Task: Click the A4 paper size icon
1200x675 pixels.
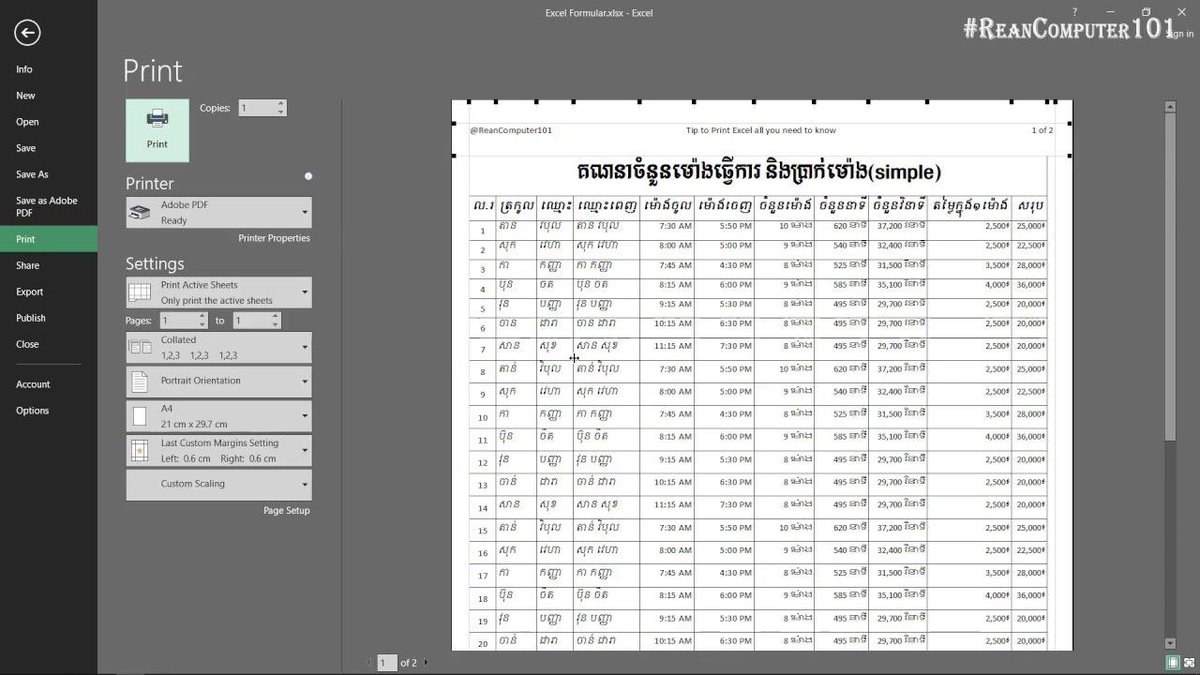Action: (140, 416)
